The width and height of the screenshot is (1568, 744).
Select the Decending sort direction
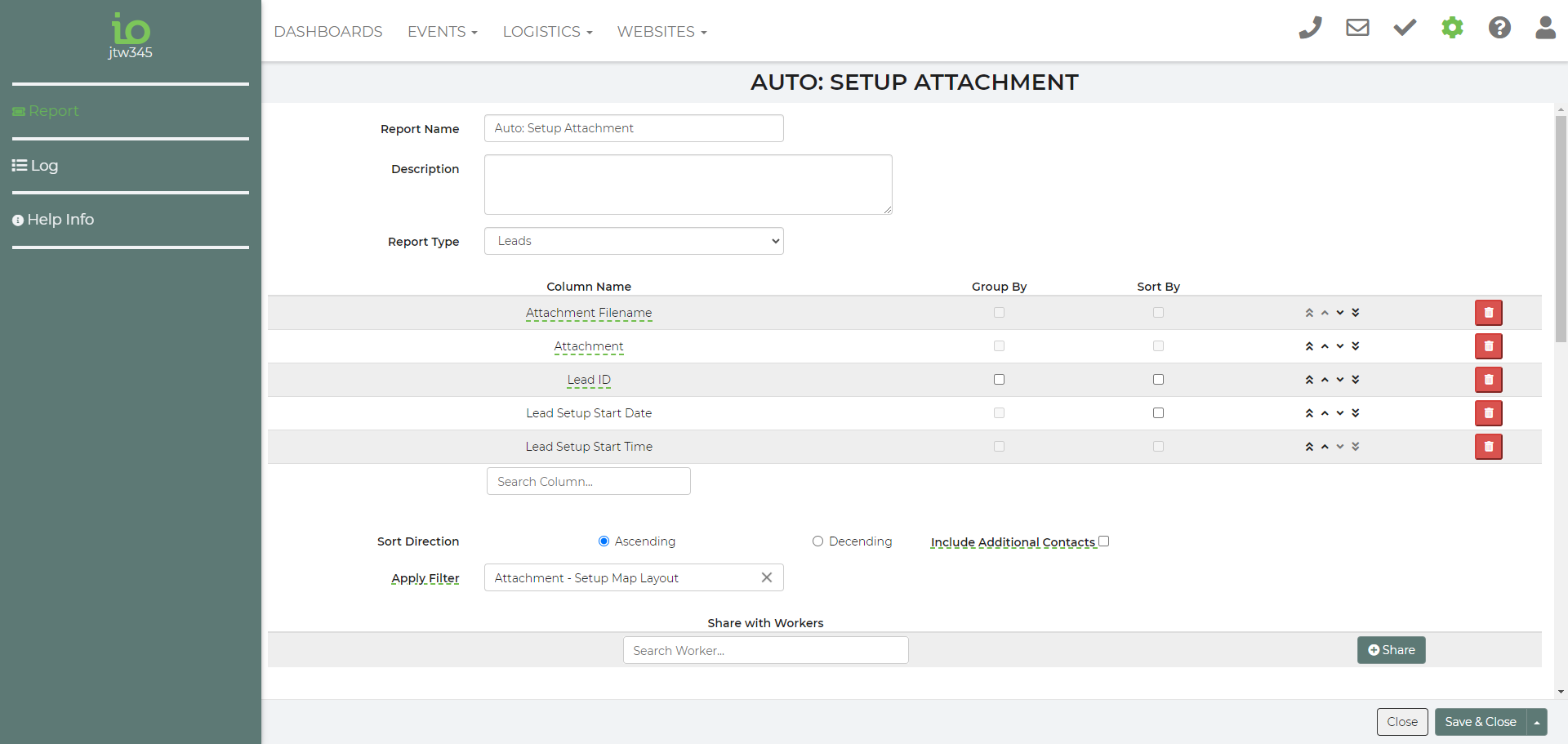coord(817,541)
